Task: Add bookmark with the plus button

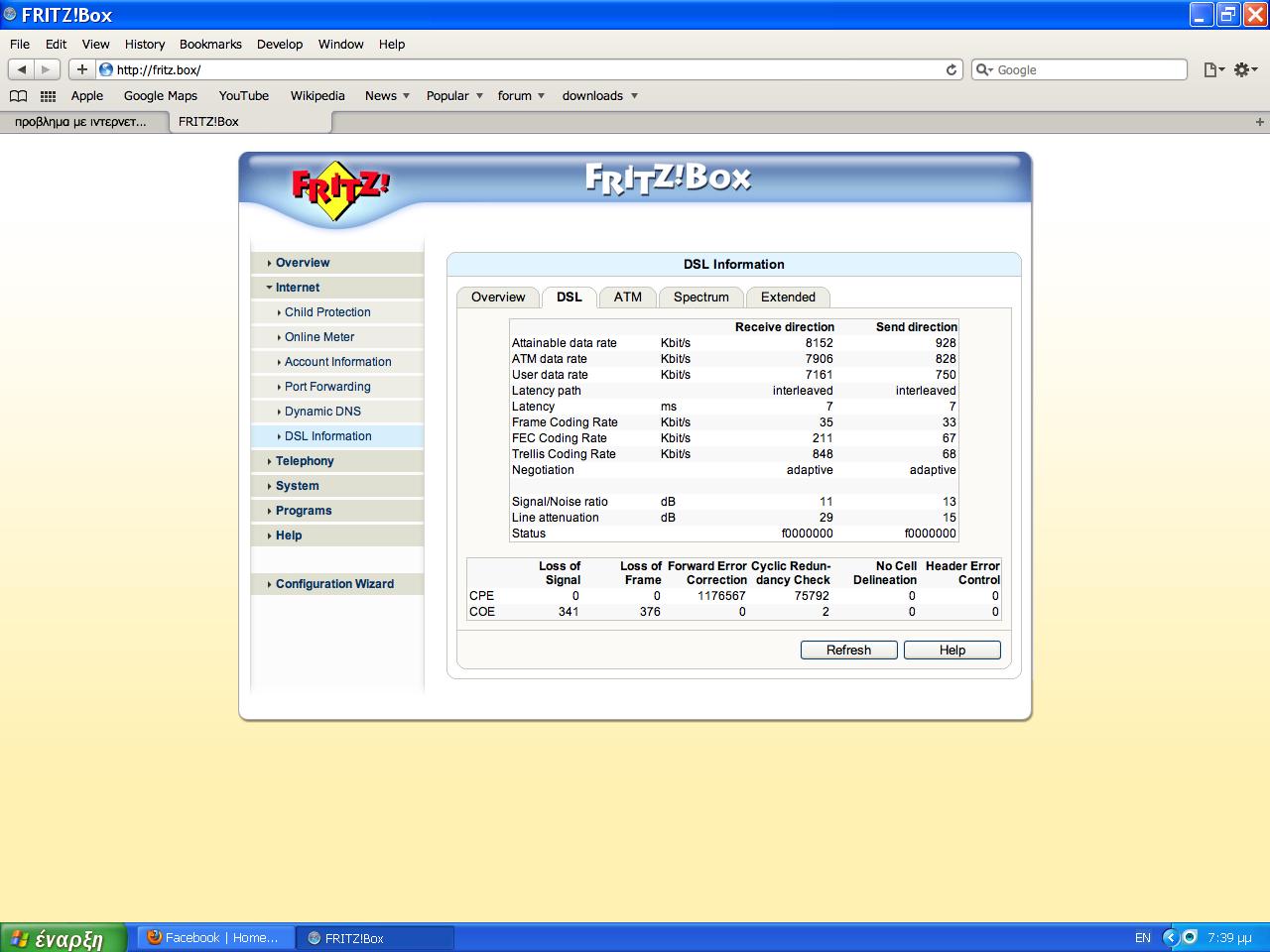Action: click(x=82, y=69)
